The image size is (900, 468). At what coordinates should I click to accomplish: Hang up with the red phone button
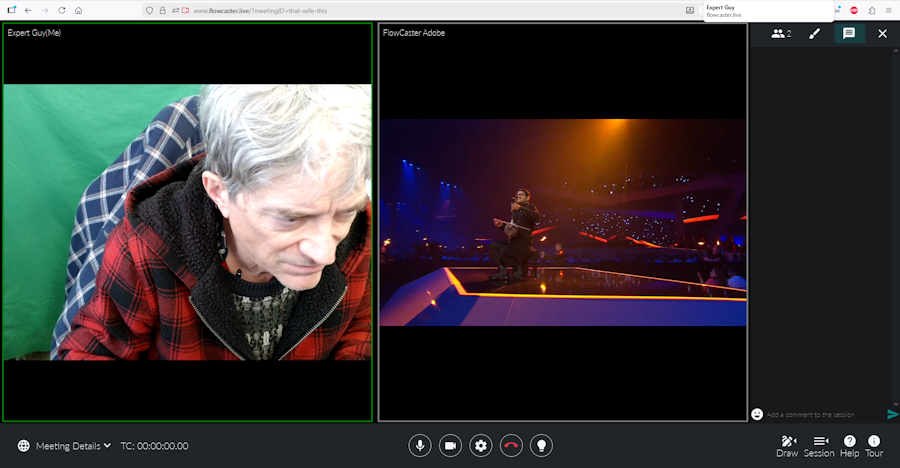click(x=511, y=445)
